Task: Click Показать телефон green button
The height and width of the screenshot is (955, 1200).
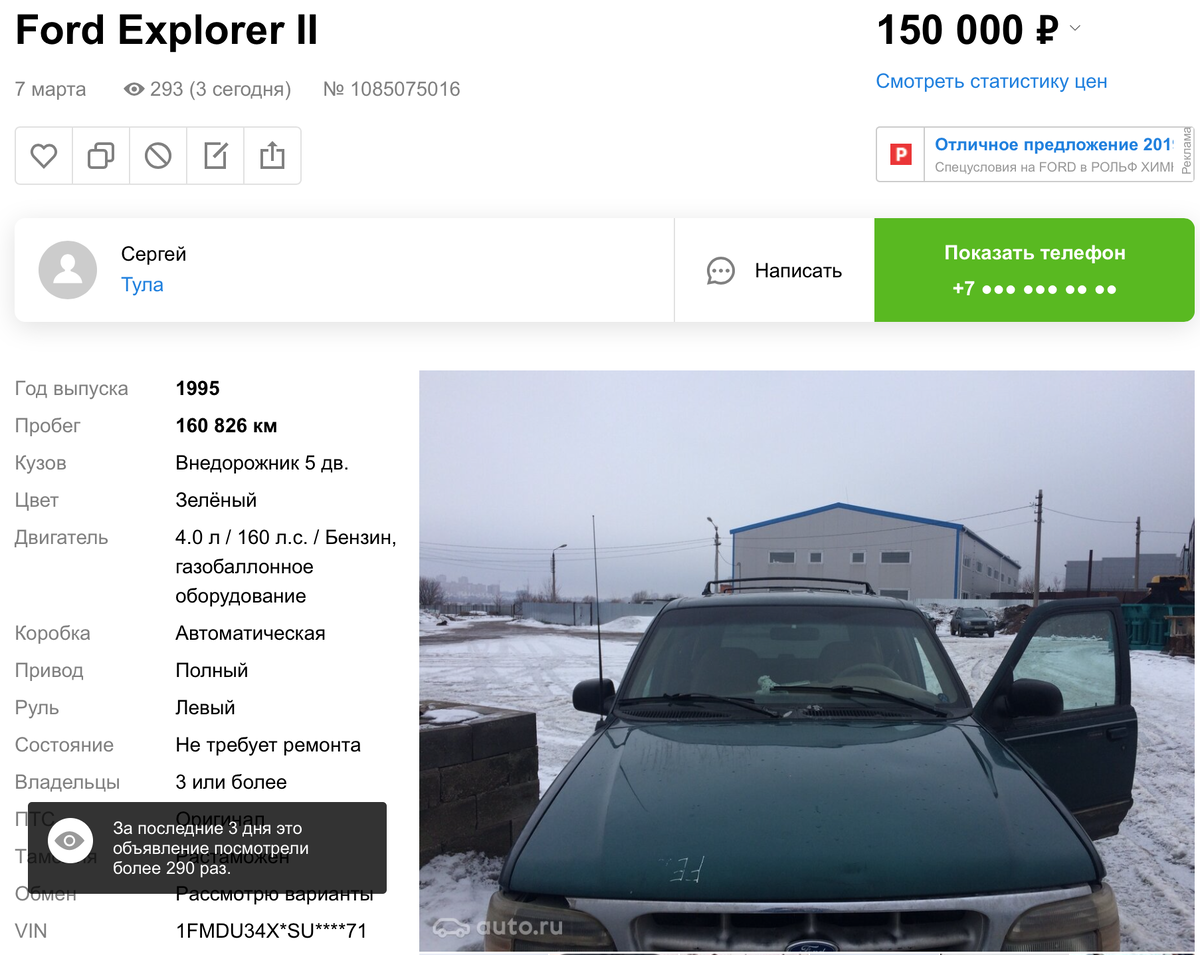Action: coord(1034,270)
